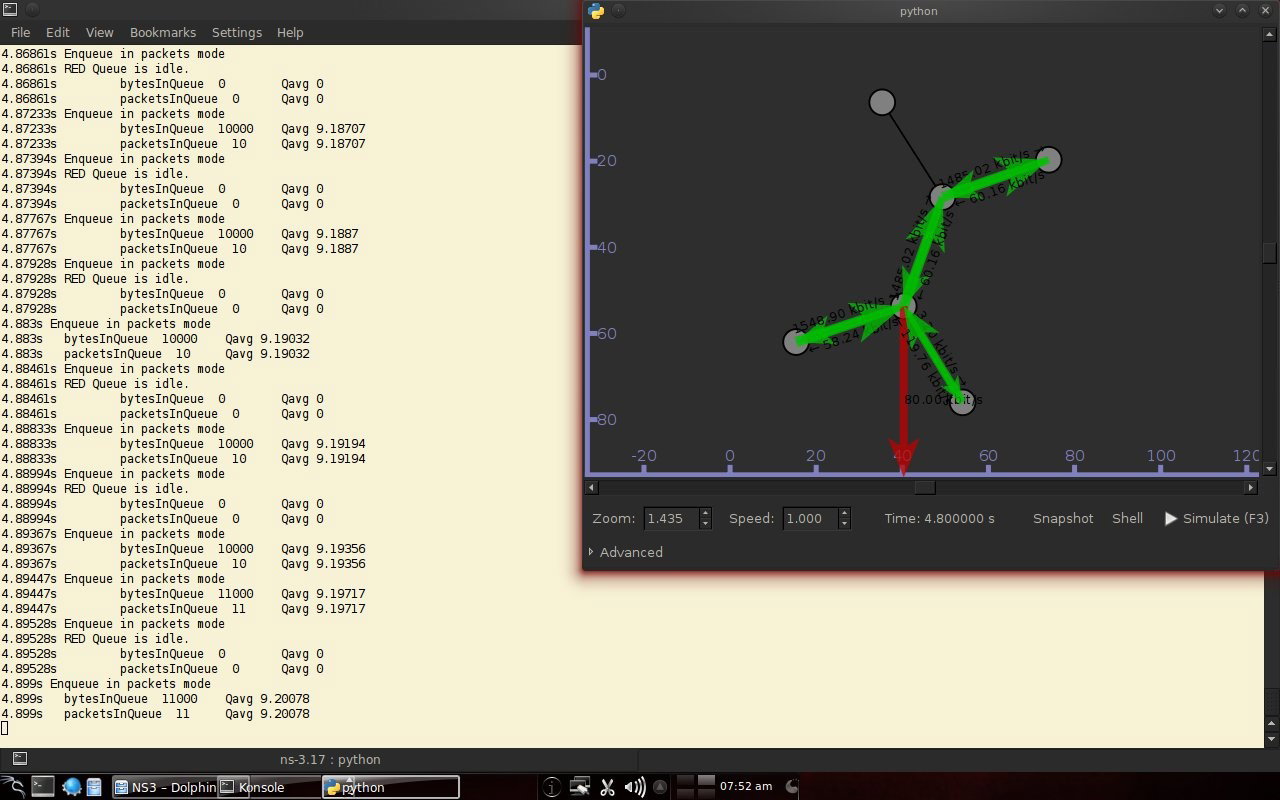This screenshot has width=1280, height=800.
Task: Click inside the Zoom input field
Action: click(x=671, y=518)
